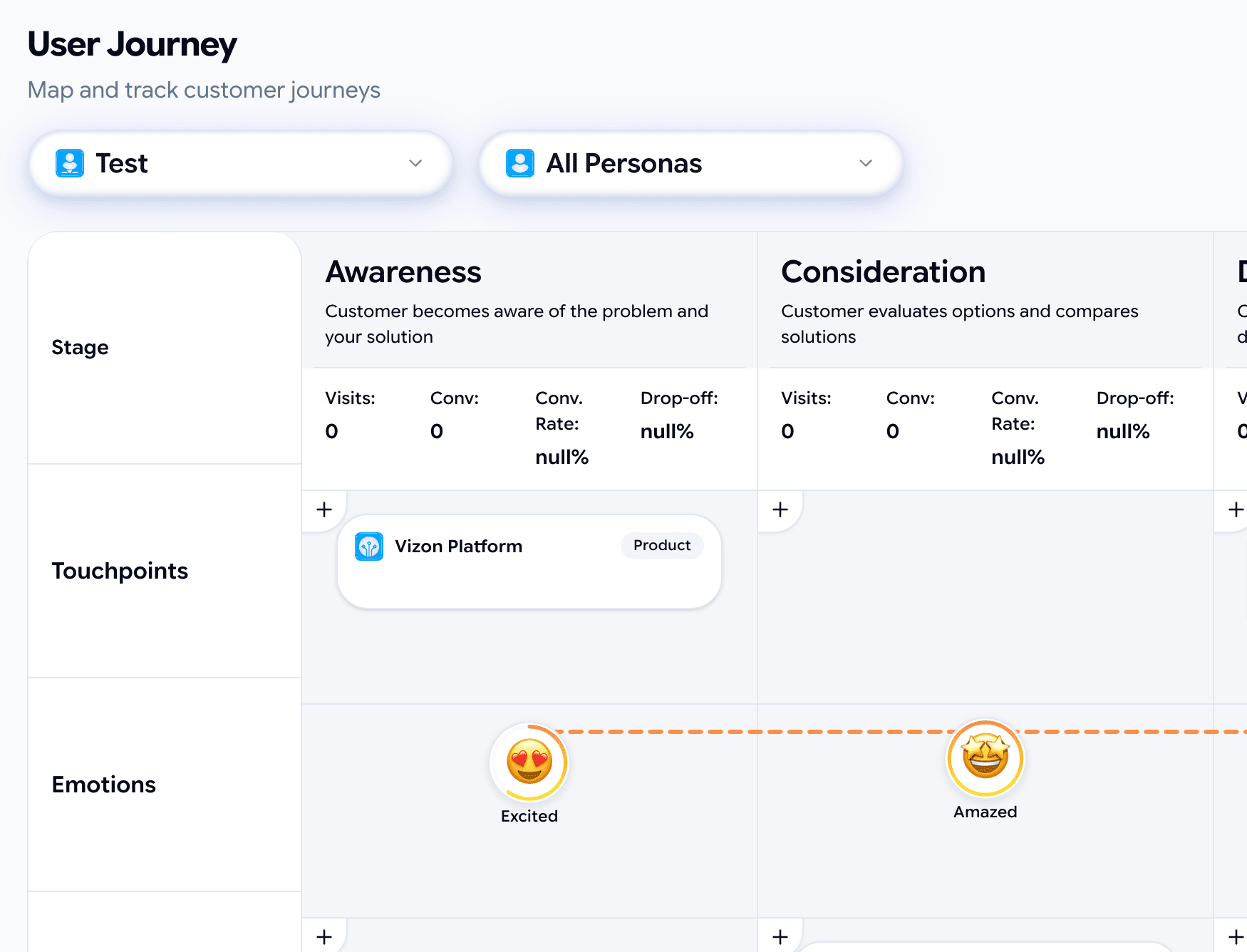
Task: Select the Excited heart-eyes emoji
Action: point(529,762)
